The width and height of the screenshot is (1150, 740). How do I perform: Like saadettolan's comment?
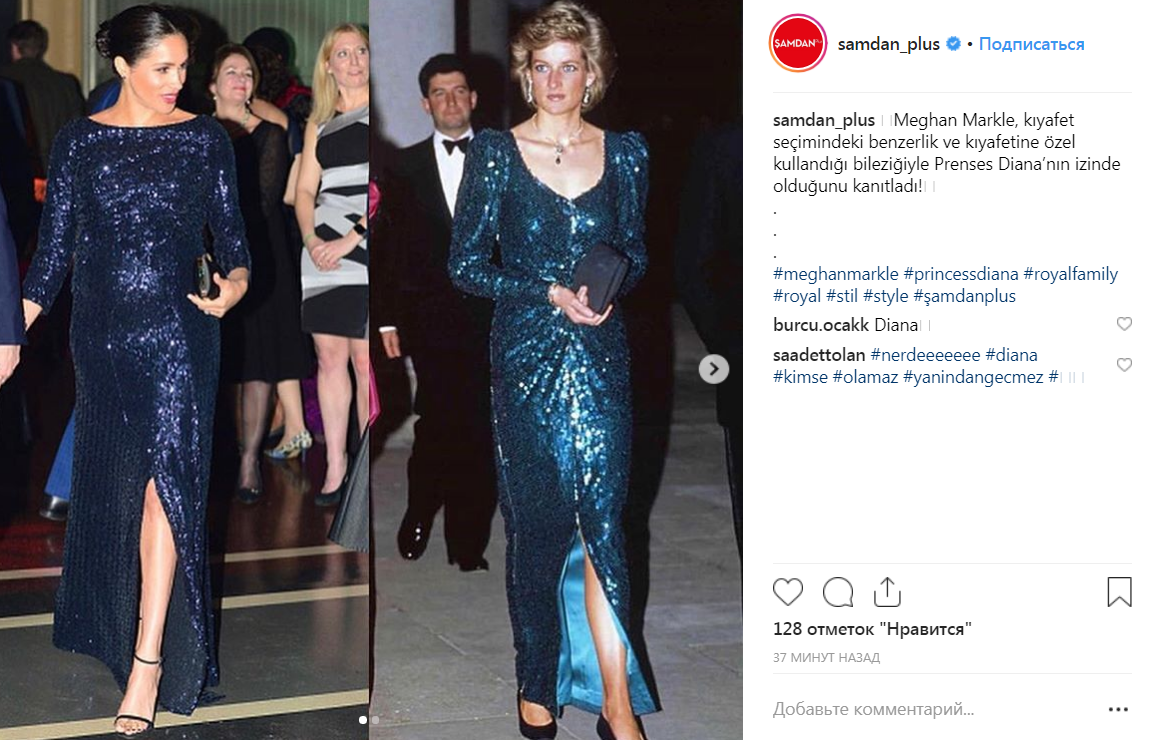pos(1124,364)
